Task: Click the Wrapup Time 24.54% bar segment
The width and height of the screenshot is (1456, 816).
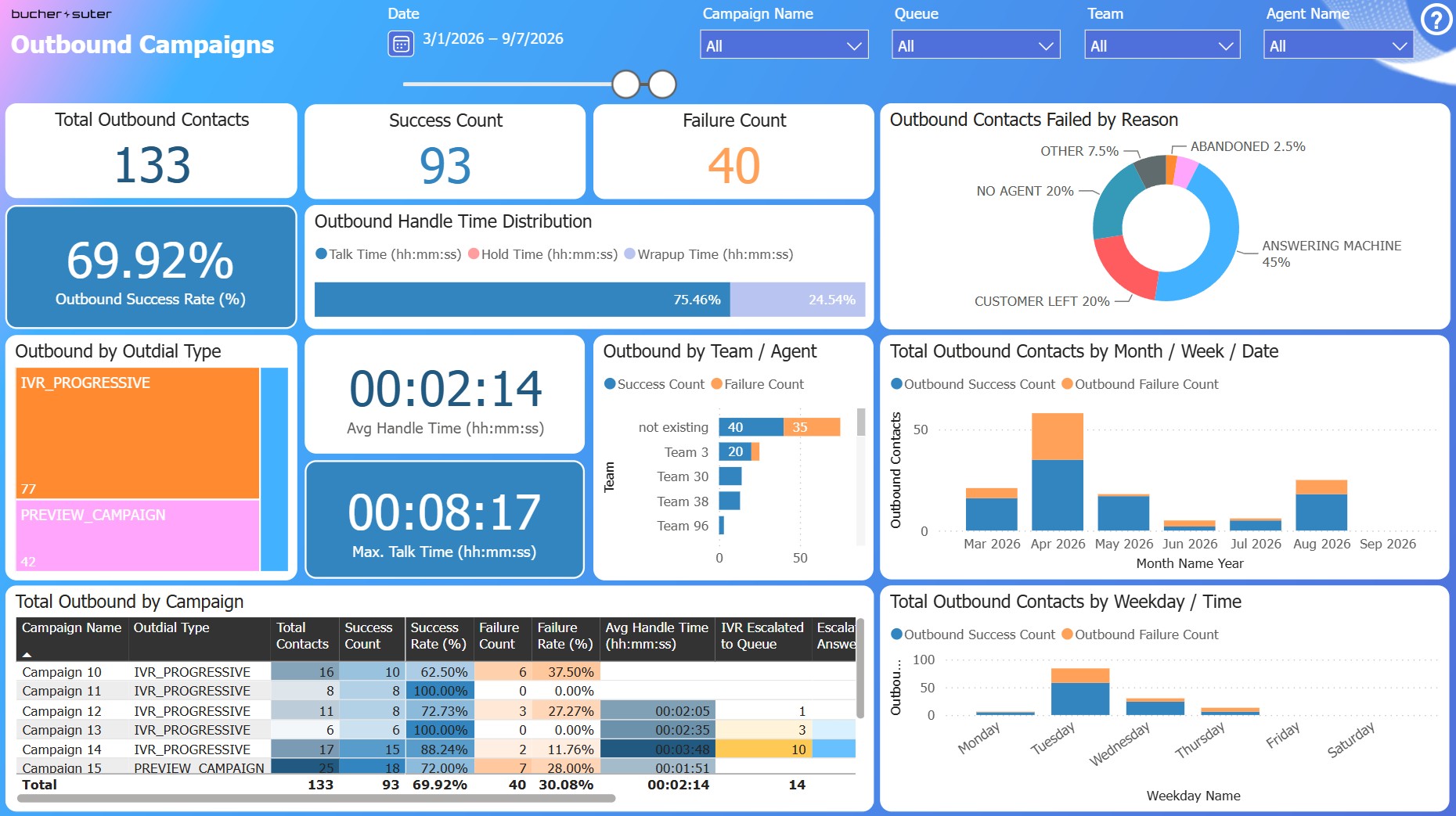Action: coord(798,300)
